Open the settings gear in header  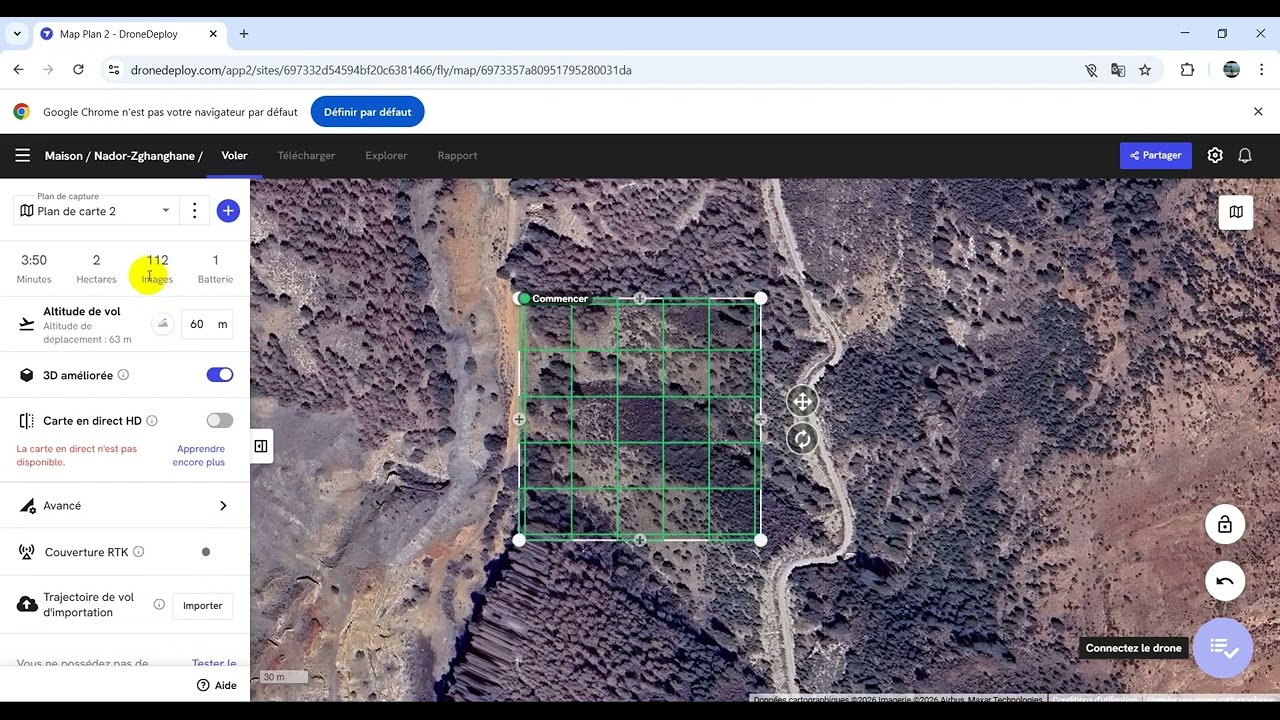(1215, 155)
